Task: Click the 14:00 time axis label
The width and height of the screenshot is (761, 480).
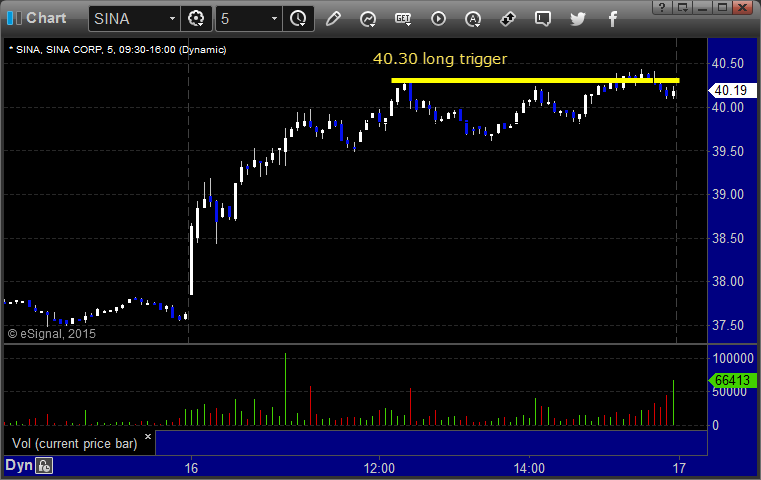Action: click(x=529, y=468)
